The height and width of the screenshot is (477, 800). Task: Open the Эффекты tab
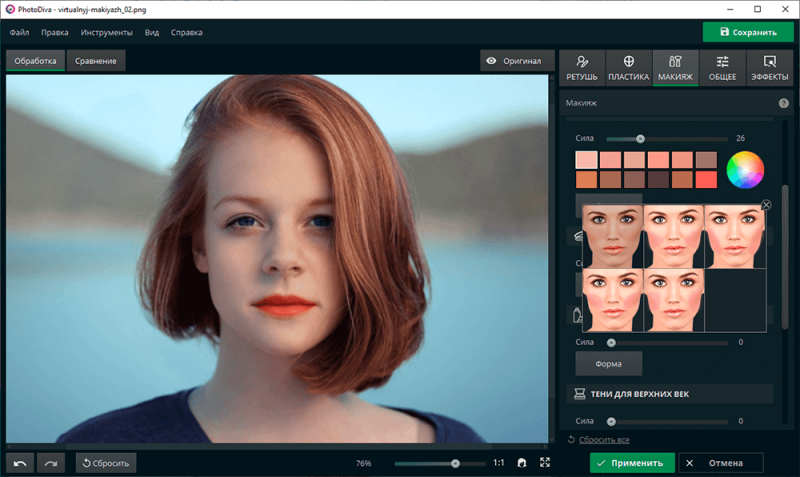tap(769, 68)
